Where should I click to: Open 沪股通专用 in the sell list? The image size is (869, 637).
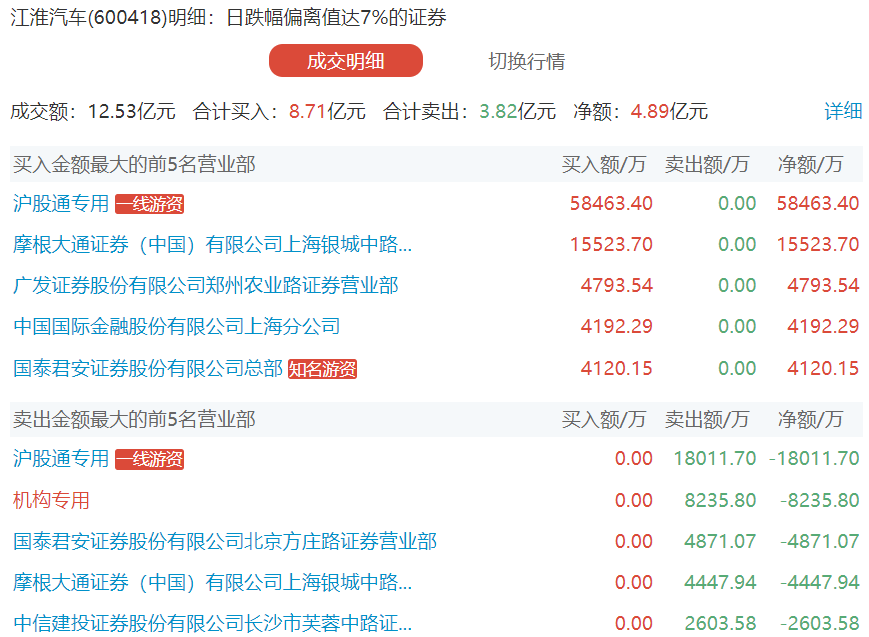tap(61, 458)
